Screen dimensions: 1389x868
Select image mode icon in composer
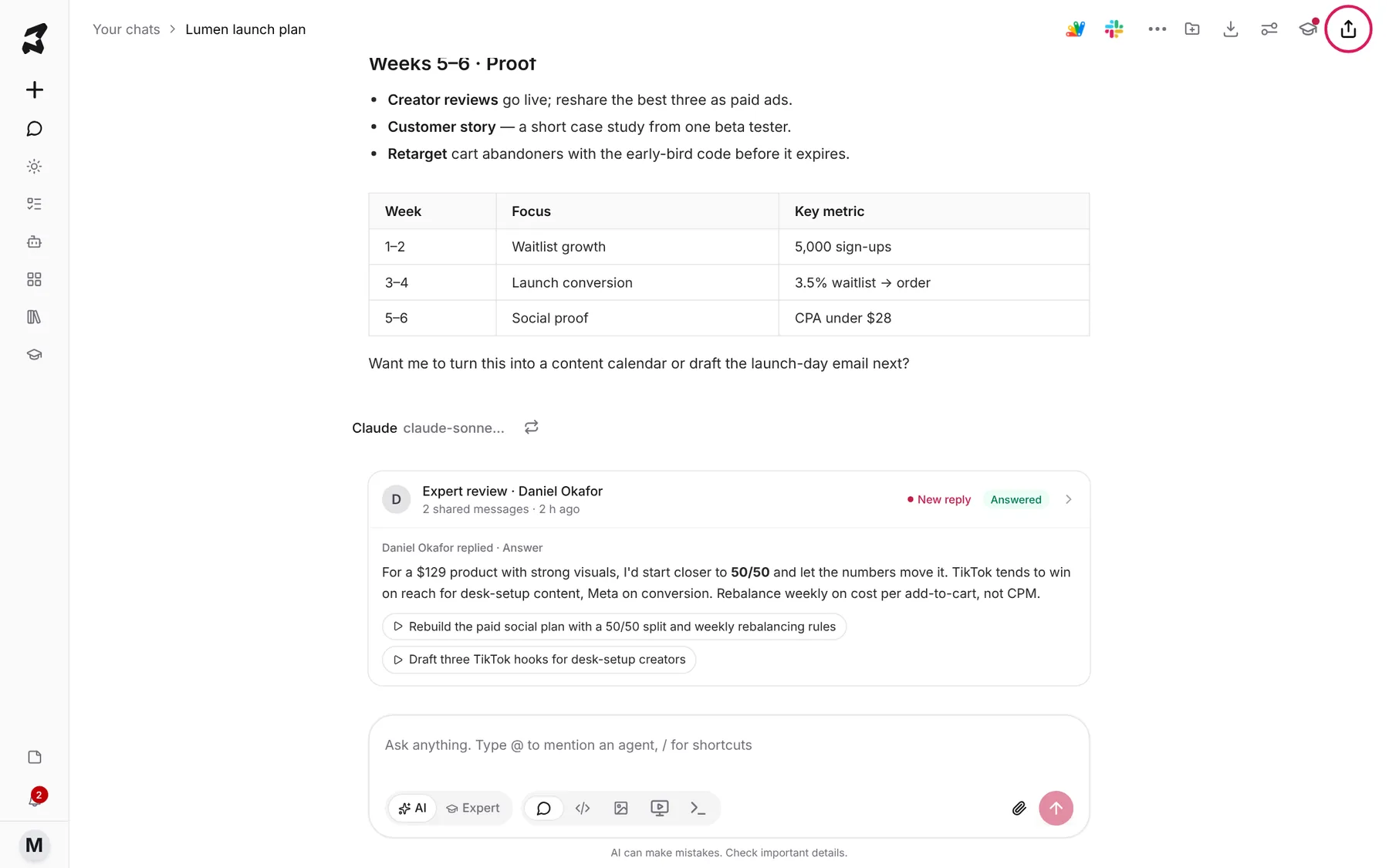[x=621, y=808]
